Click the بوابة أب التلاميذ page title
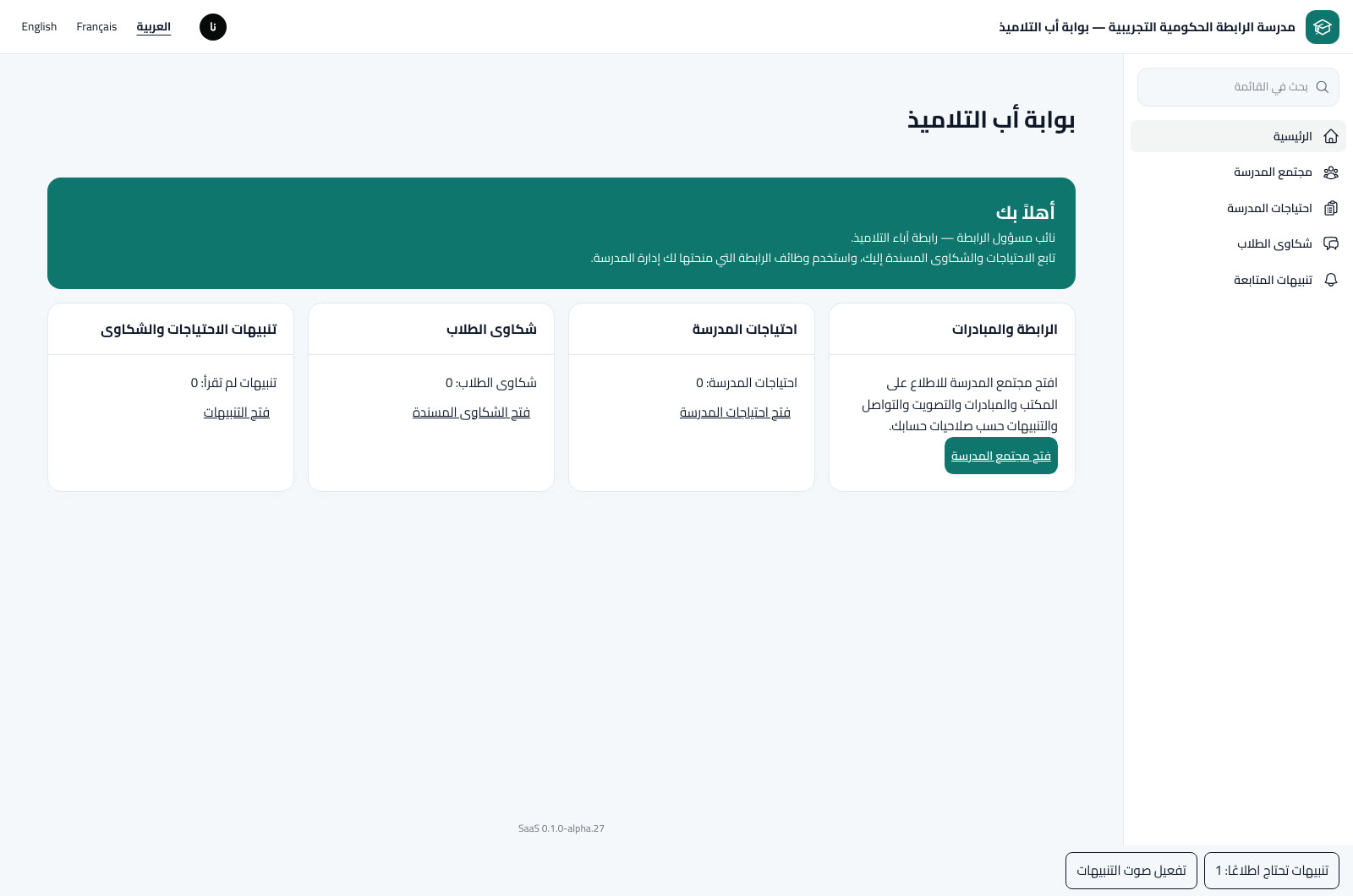This screenshot has height=896, width=1353. click(x=991, y=120)
